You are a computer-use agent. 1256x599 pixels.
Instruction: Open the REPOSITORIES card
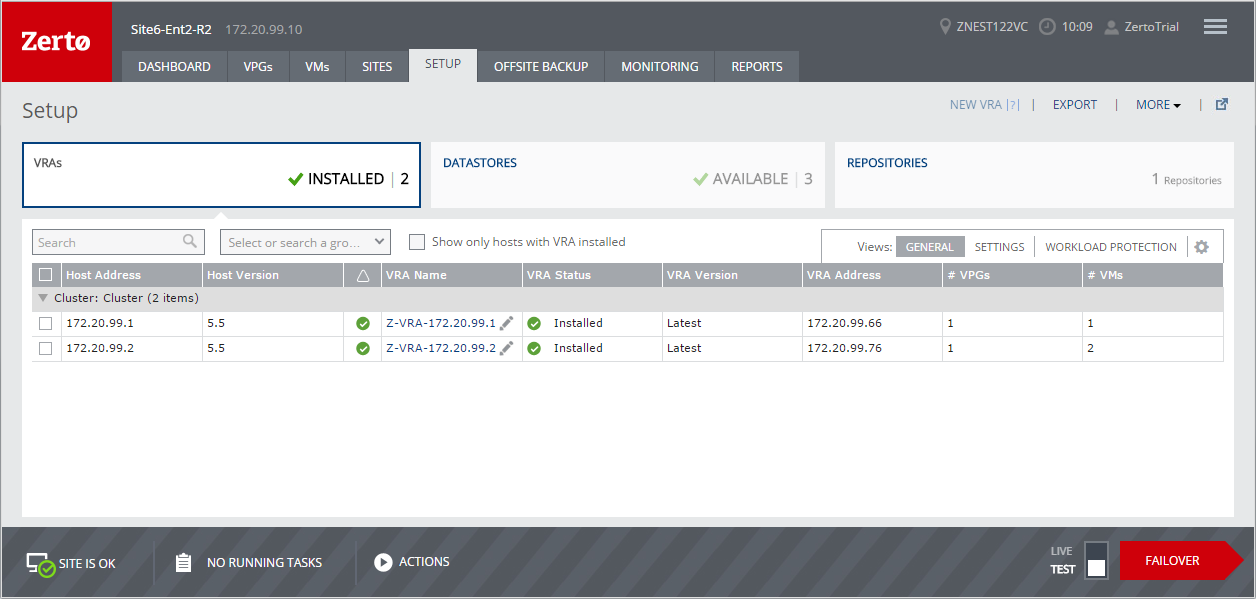[1032, 174]
